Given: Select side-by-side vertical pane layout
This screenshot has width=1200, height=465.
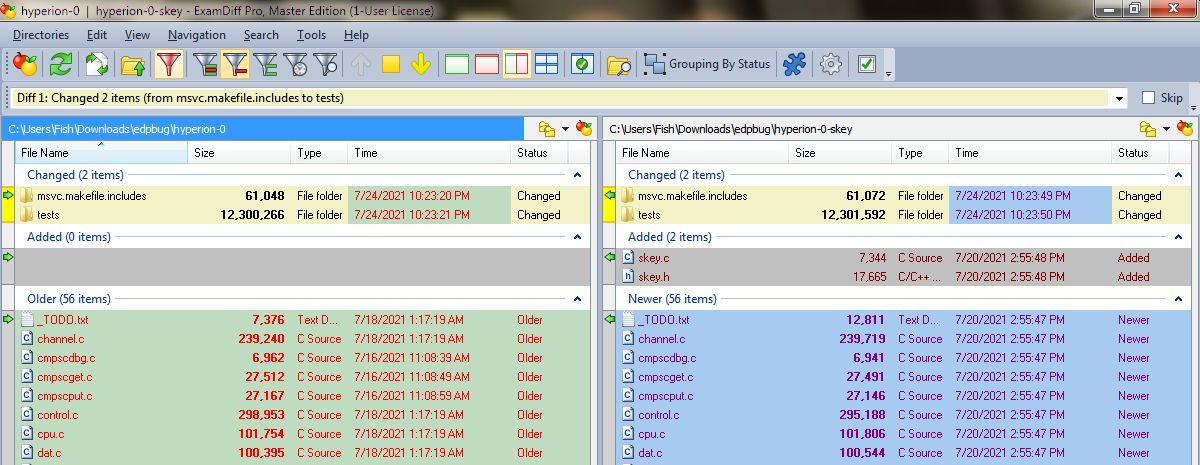Looking at the screenshot, I should (516, 64).
